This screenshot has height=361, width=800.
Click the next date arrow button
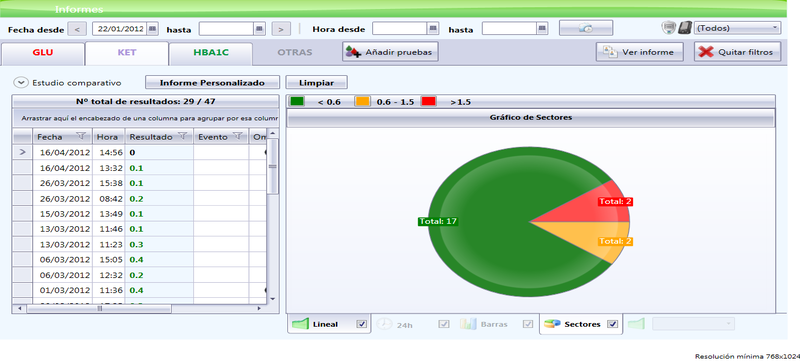coord(281,29)
